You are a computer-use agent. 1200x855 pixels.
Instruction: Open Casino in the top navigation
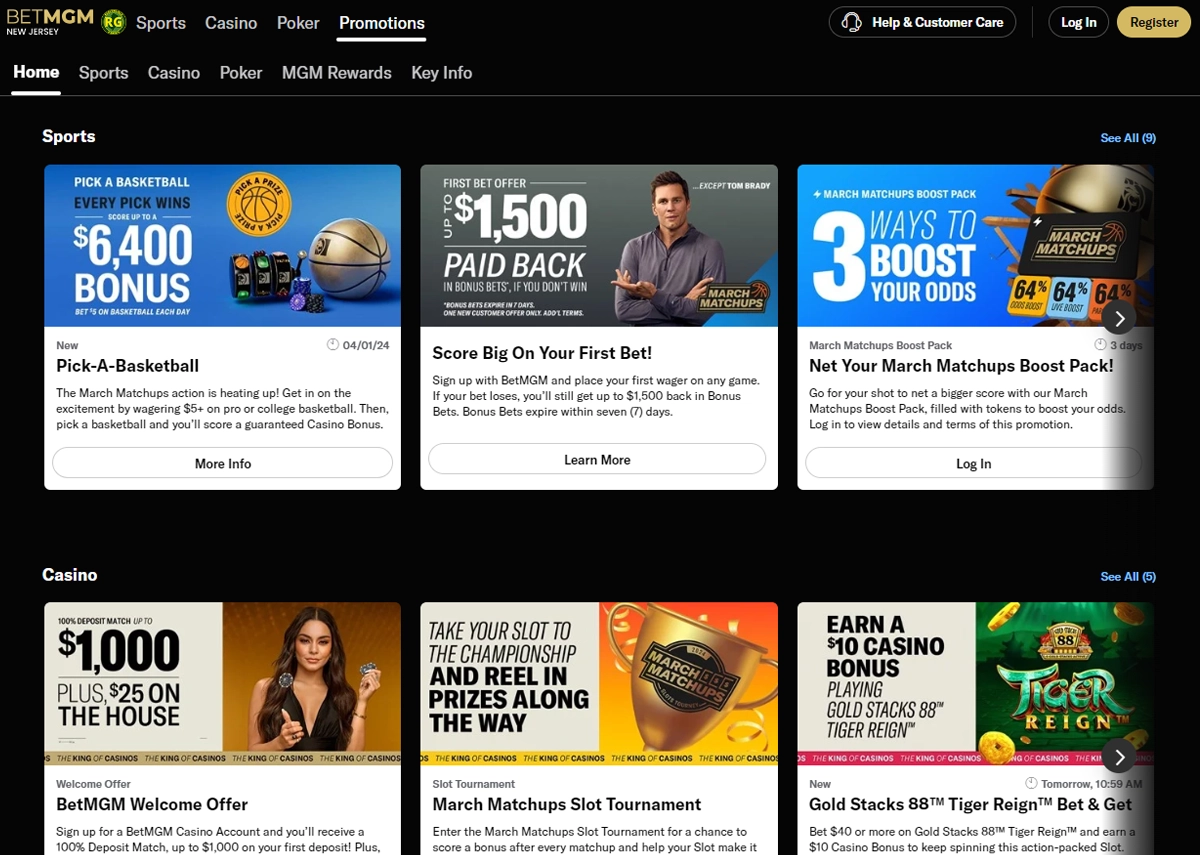(x=231, y=22)
